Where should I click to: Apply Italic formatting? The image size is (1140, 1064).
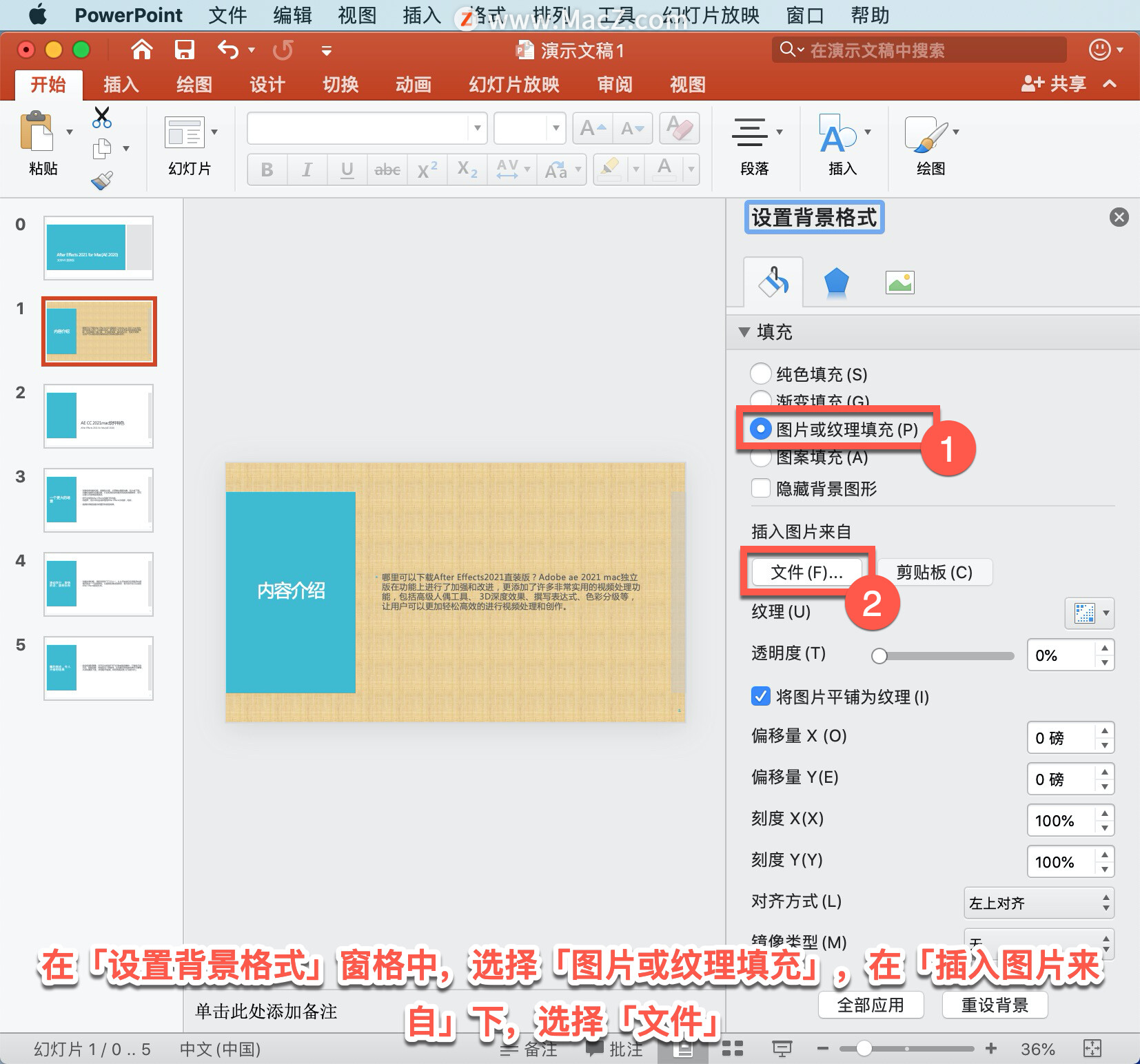[x=307, y=170]
